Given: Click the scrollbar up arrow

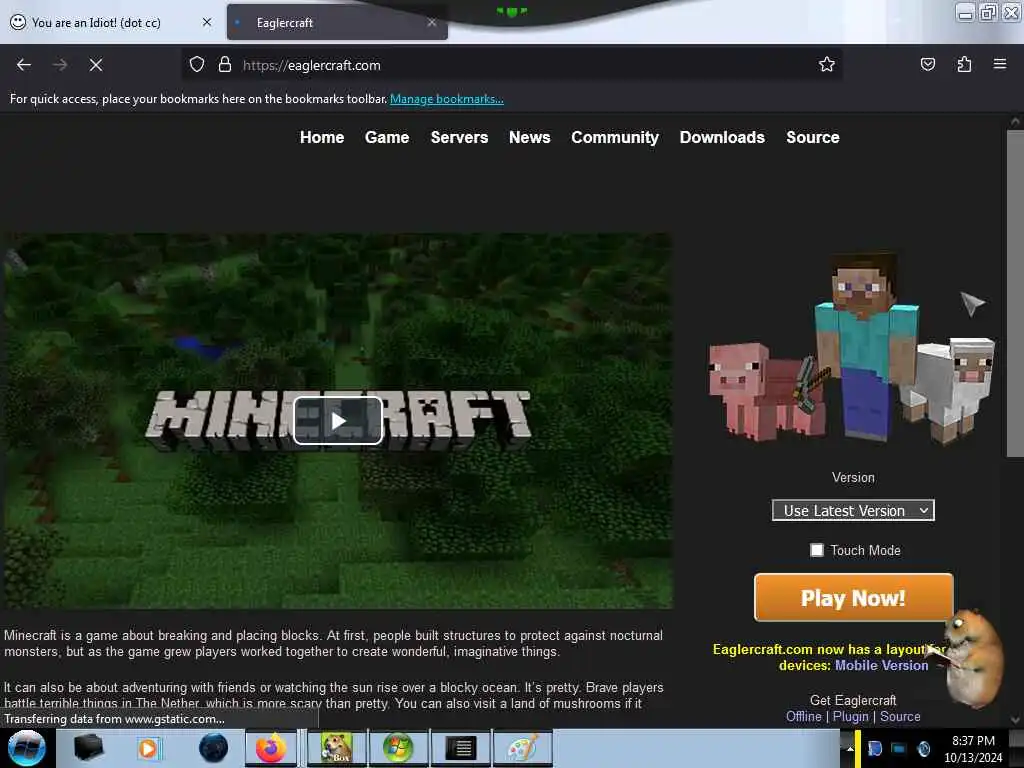Looking at the screenshot, I should (1014, 121).
